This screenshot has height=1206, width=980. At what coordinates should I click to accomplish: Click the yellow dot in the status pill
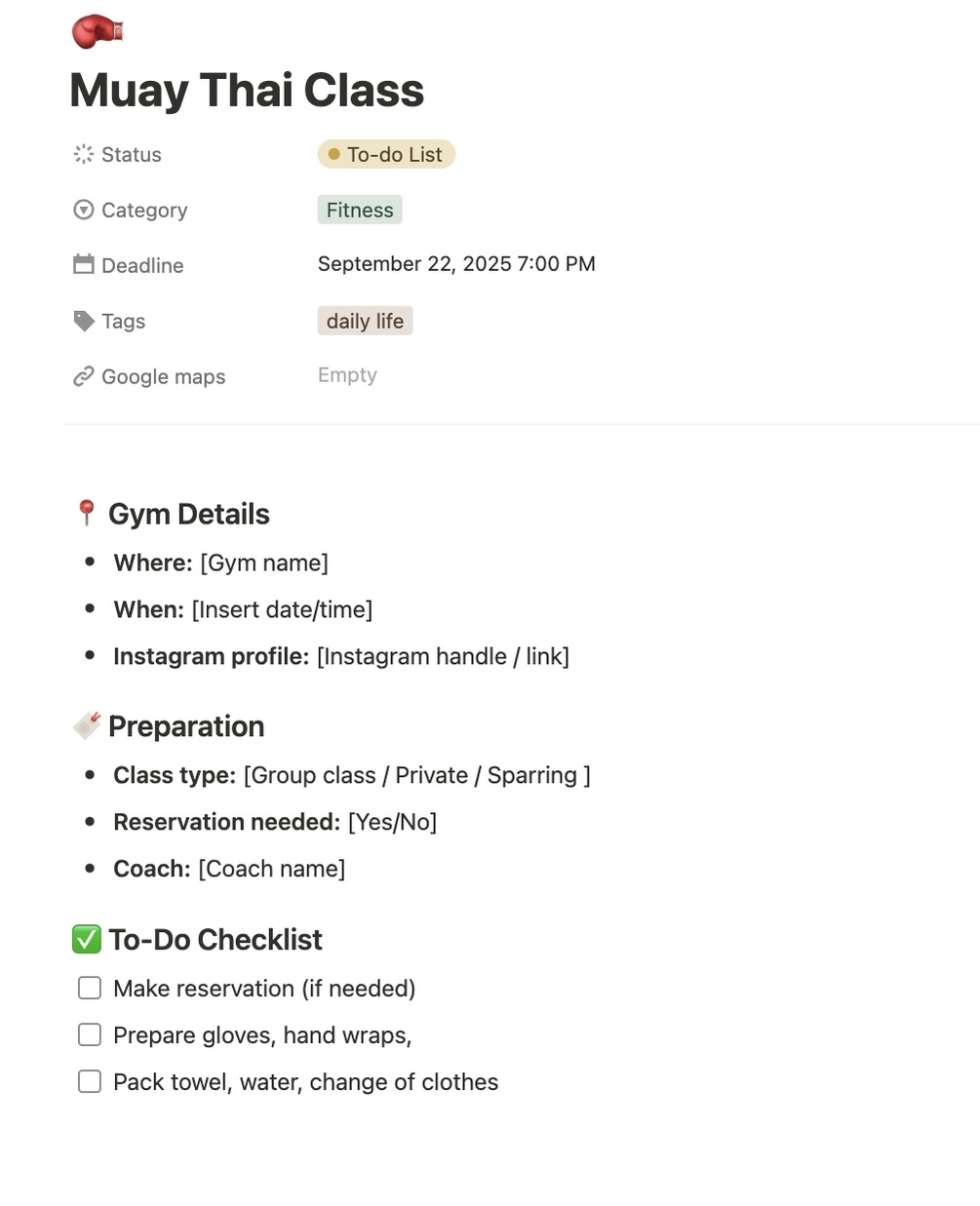click(333, 154)
